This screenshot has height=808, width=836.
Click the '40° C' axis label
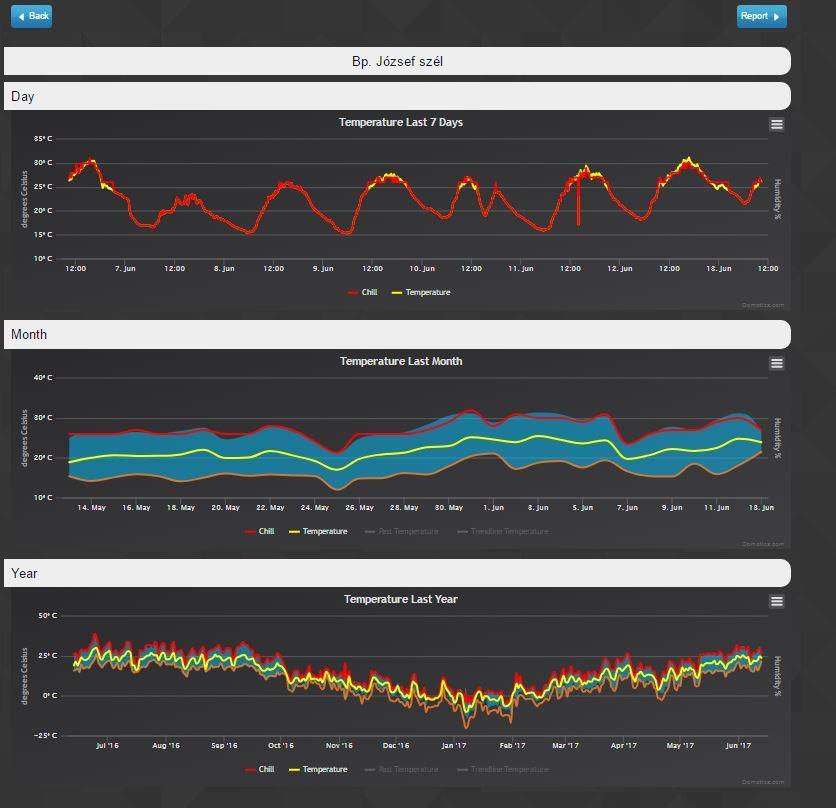click(43, 378)
